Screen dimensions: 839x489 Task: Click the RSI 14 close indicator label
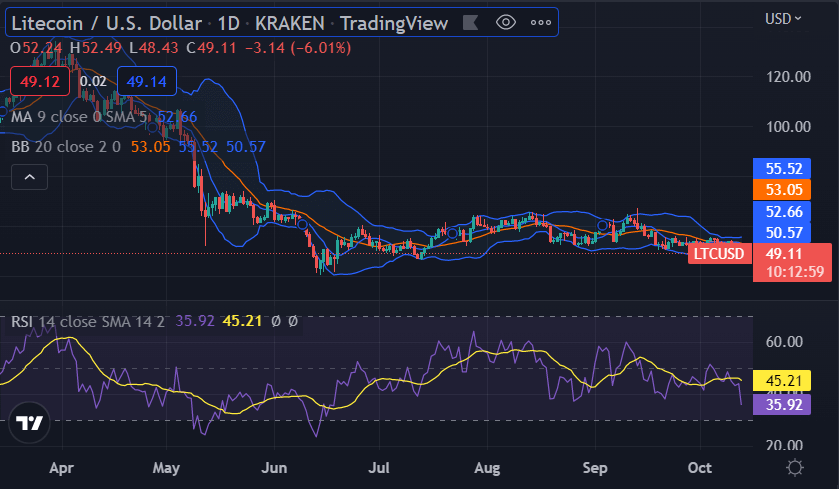(88, 322)
